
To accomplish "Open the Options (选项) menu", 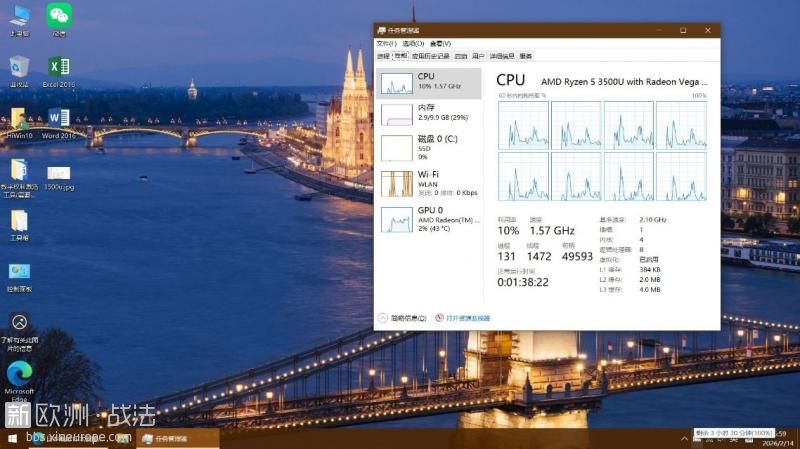I will (x=413, y=44).
